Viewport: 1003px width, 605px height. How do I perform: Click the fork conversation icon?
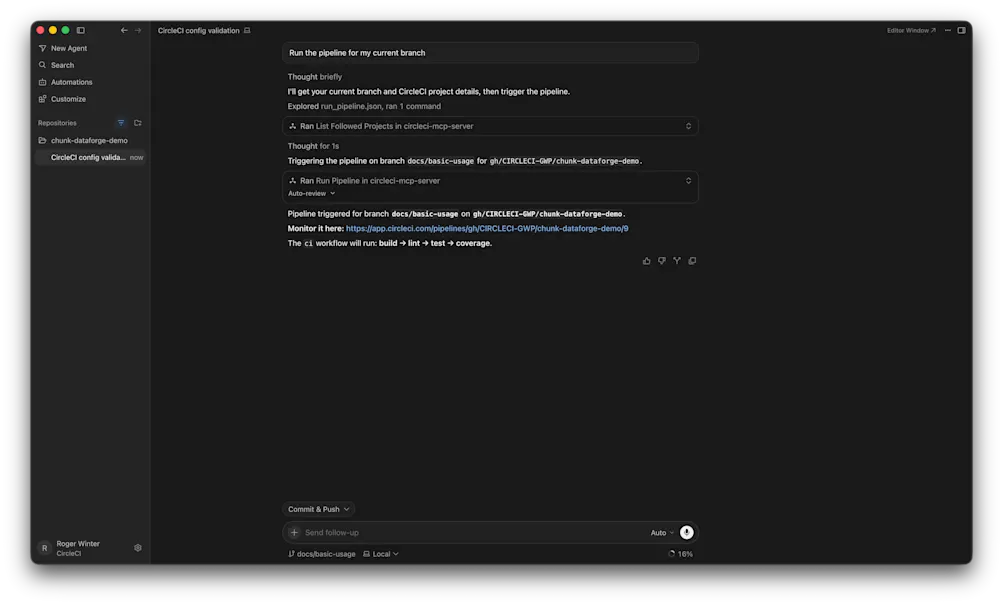click(677, 261)
